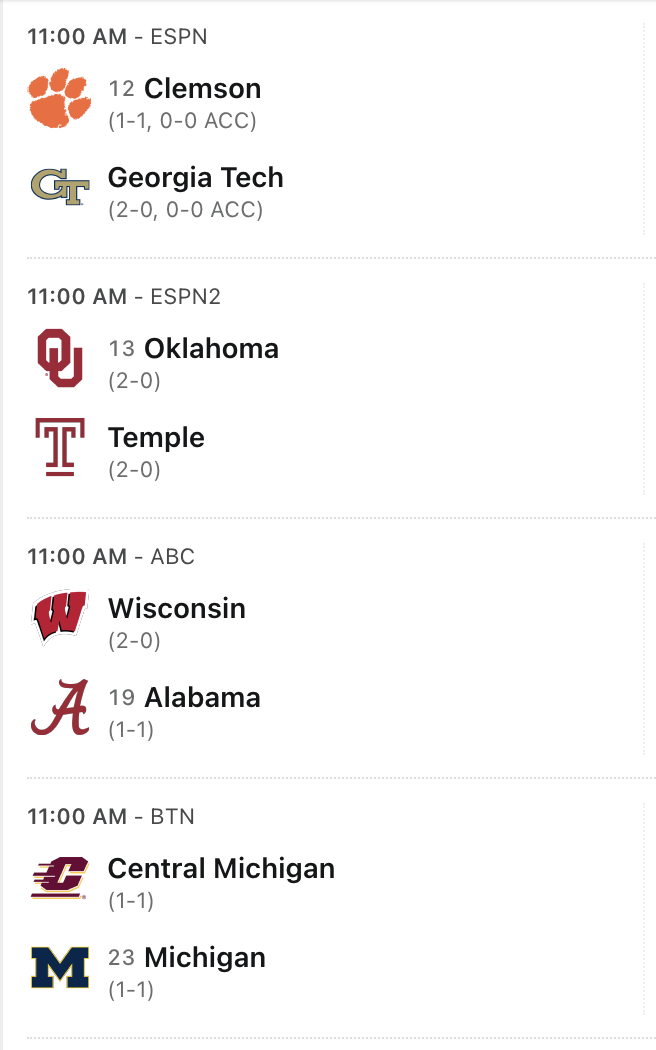Click the 11:00 AM - ESPN2 game header

coord(124,297)
